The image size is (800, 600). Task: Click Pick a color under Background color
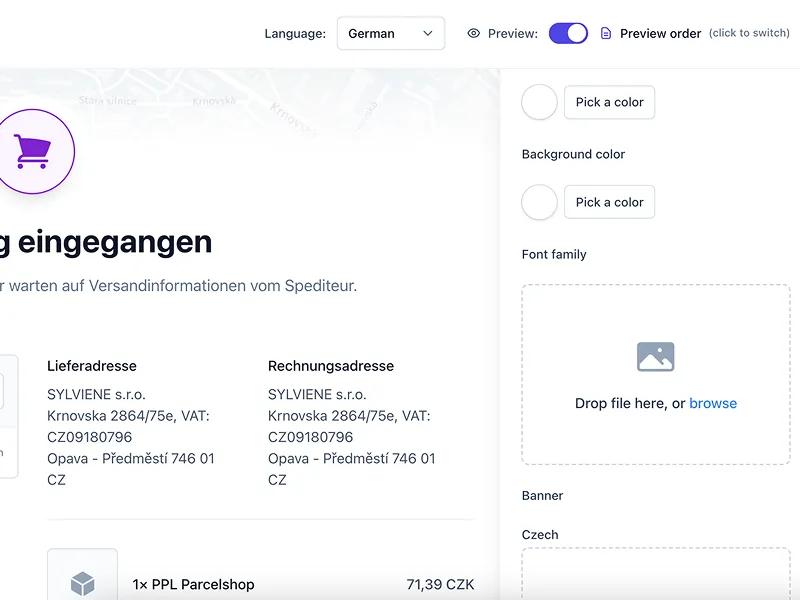(609, 202)
